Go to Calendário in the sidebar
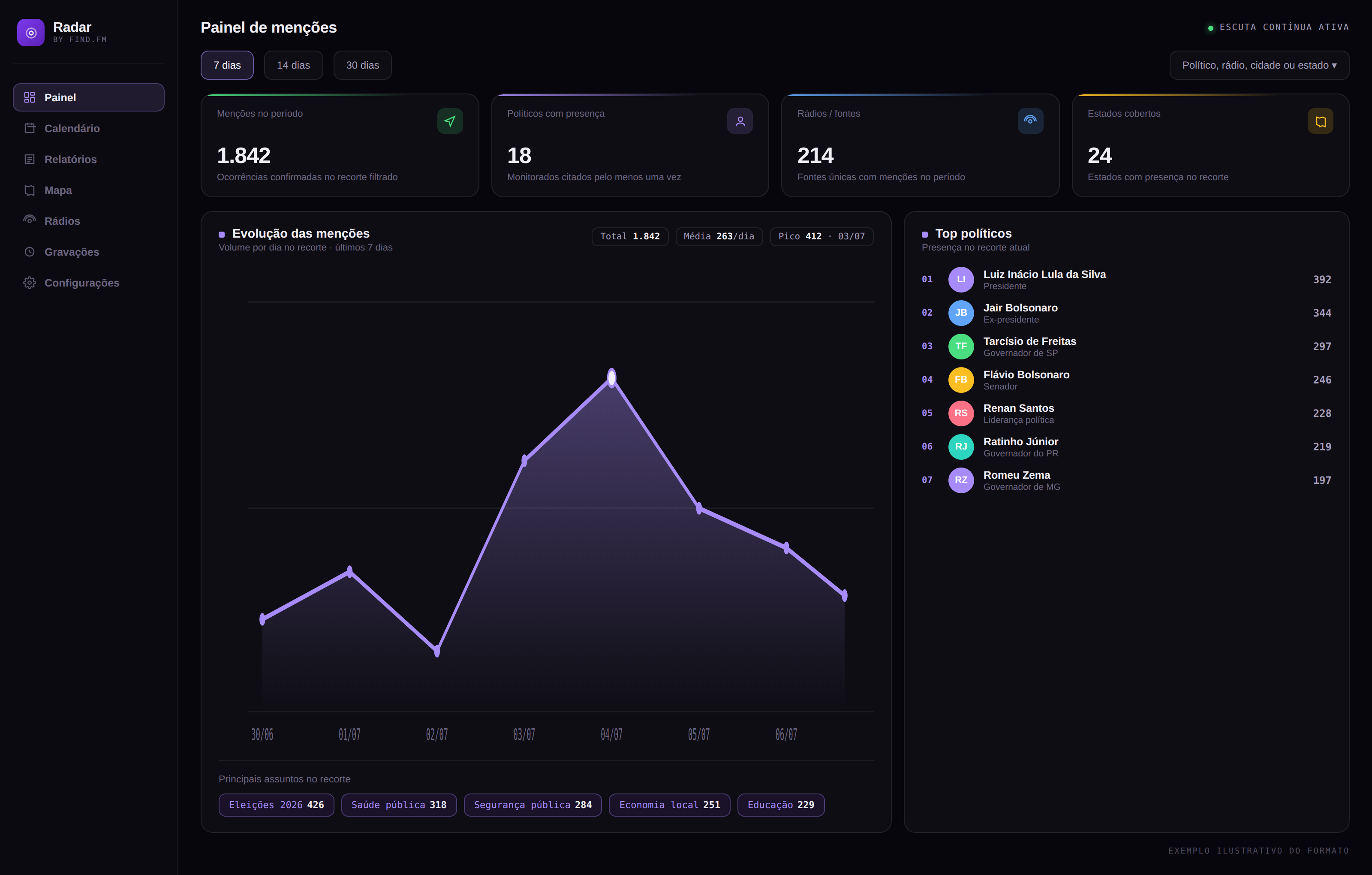 (89, 128)
